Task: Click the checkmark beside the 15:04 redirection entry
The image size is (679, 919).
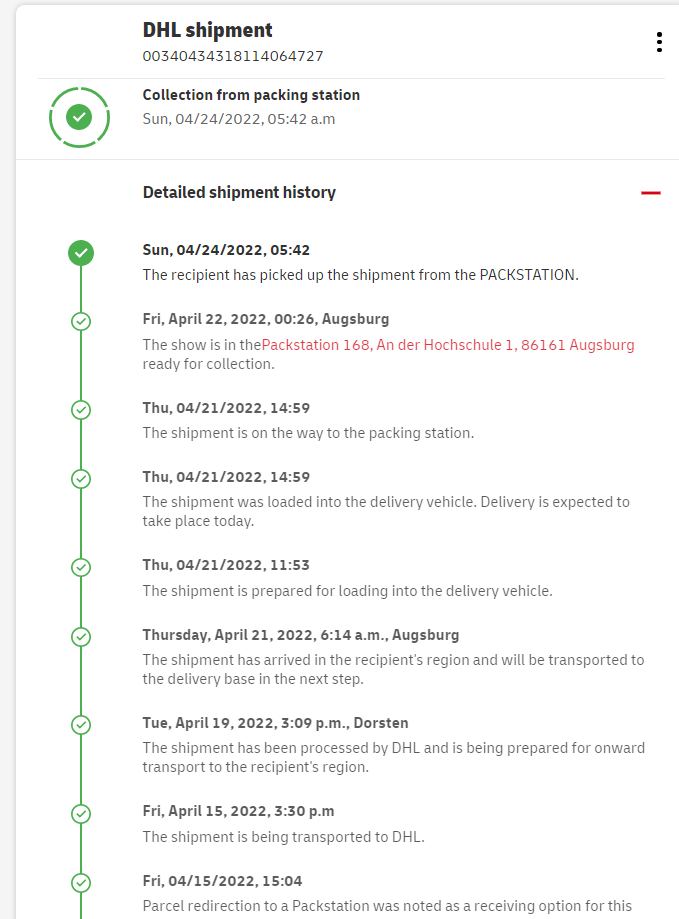Action: click(x=82, y=882)
